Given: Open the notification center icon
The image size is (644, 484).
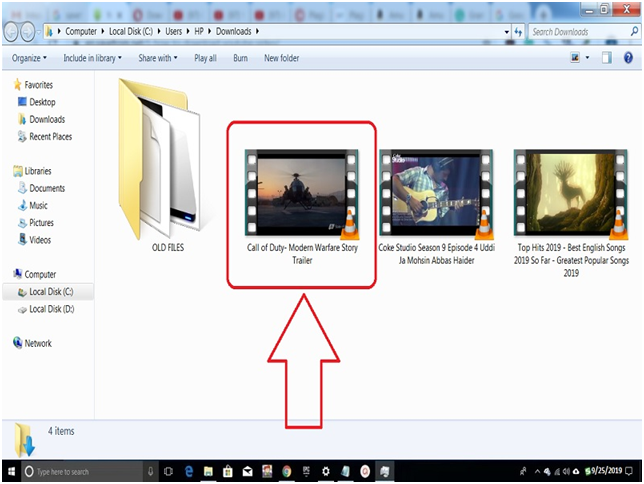Looking at the screenshot, I should (x=629, y=471).
